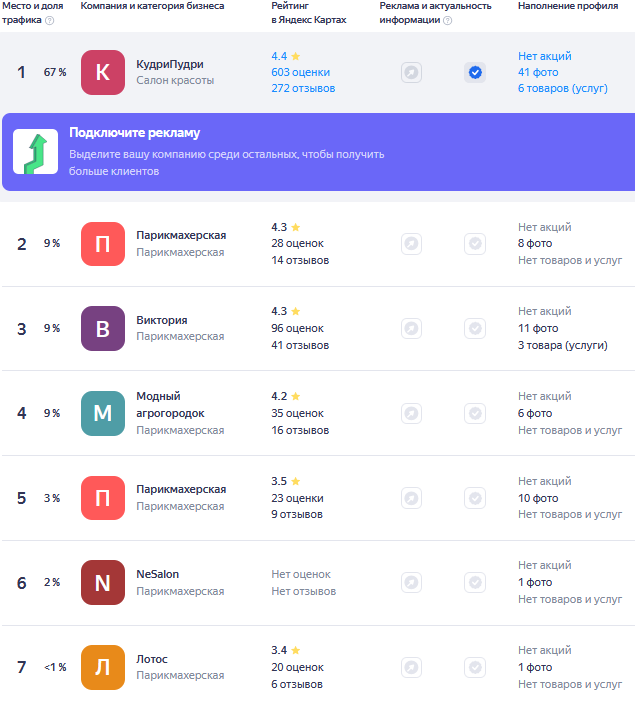Click the 67 % traffic share value

(55, 72)
